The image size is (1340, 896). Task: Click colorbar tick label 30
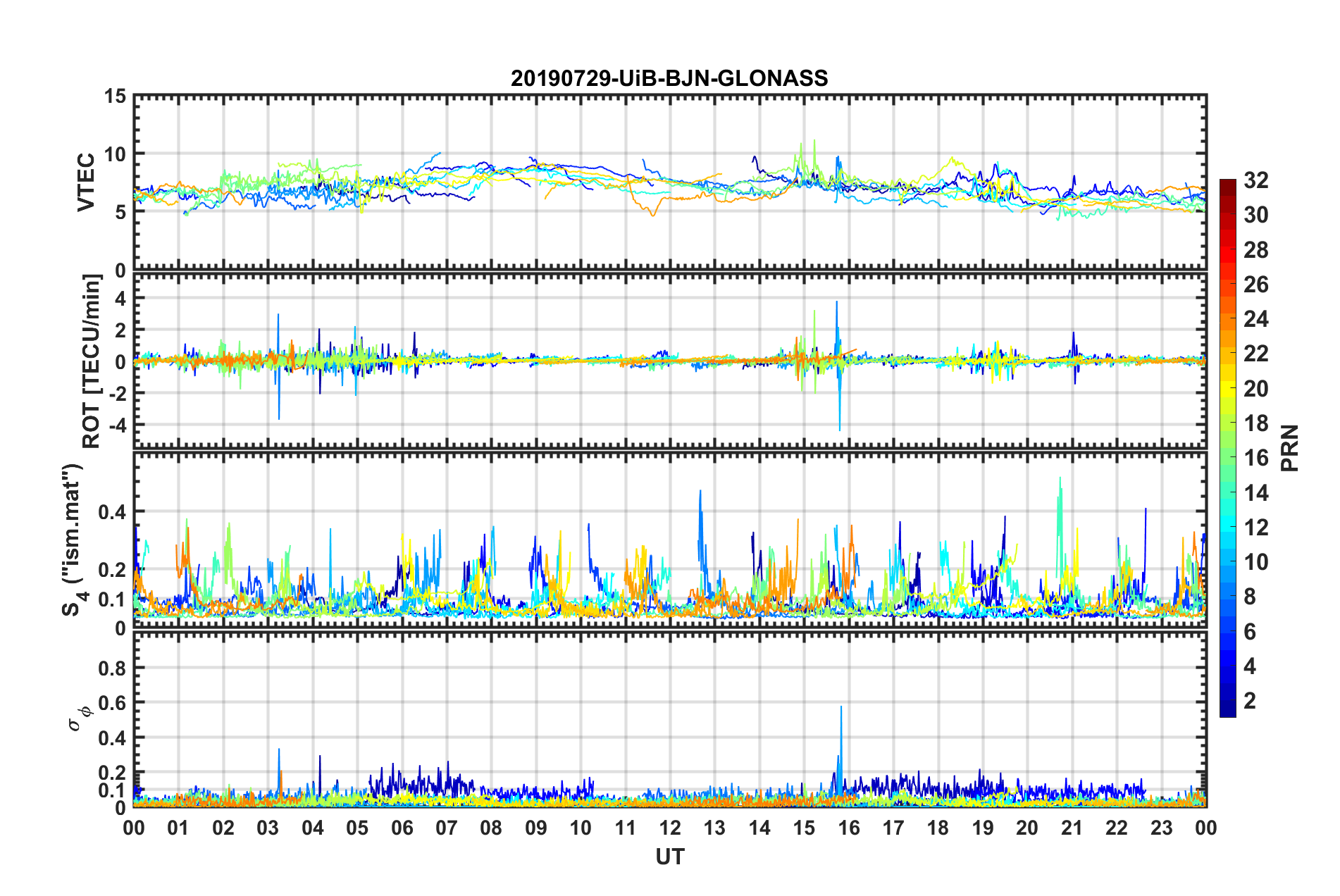coord(1255,215)
